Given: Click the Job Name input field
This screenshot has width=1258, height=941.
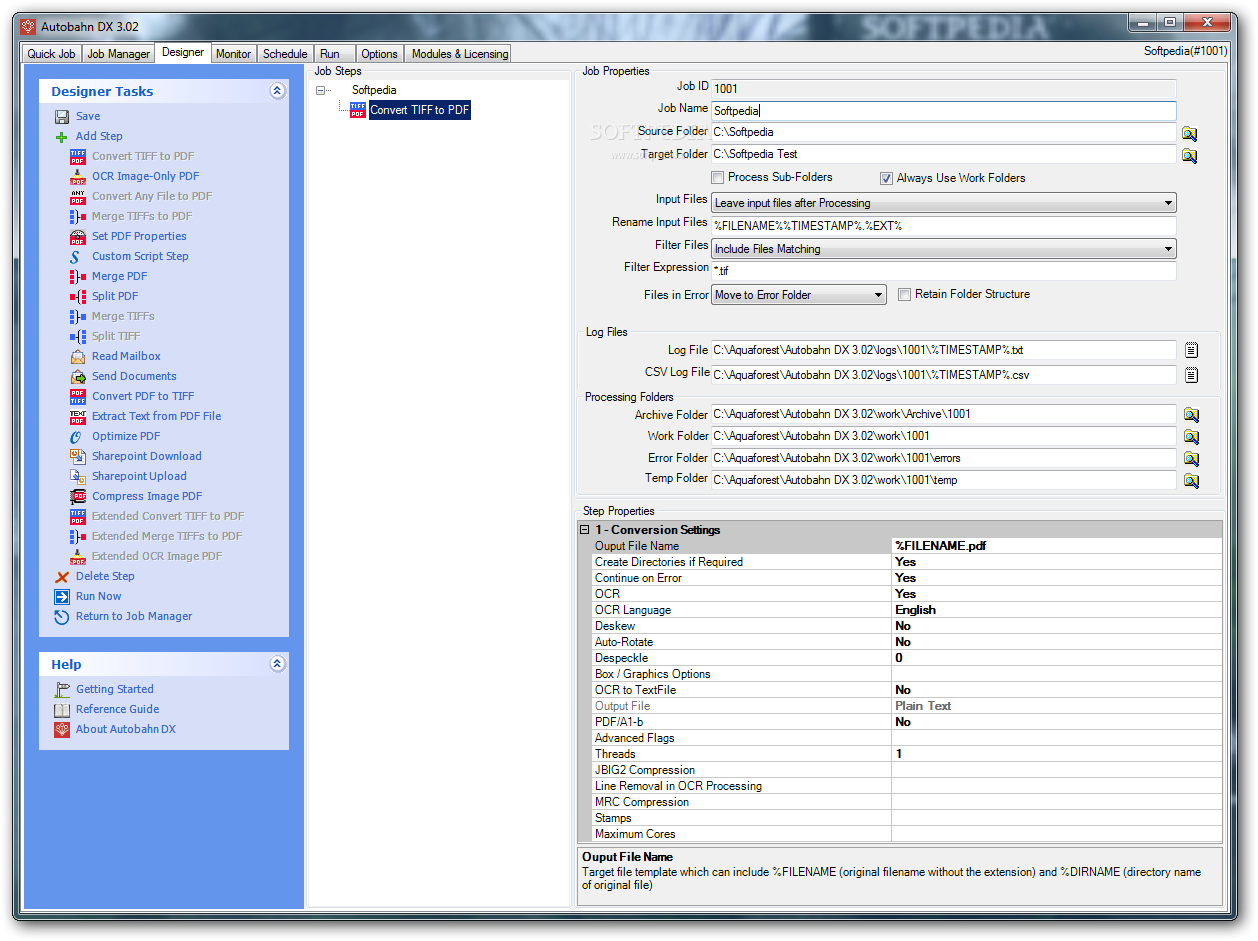Looking at the screenshot, I should (x=943, y=110).
